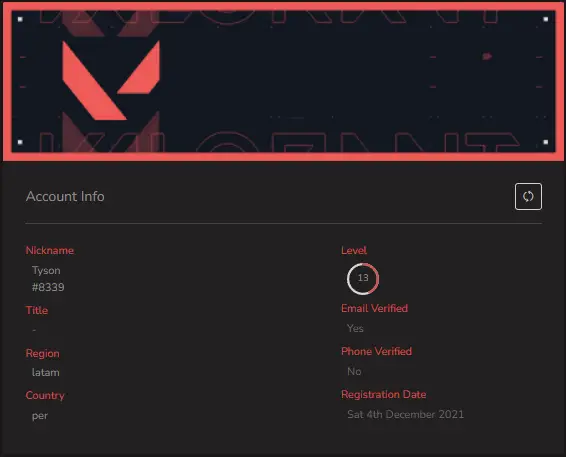Screen dimensions: 566x457
Task: Click the country value per
Action: [x=40, y=416]
